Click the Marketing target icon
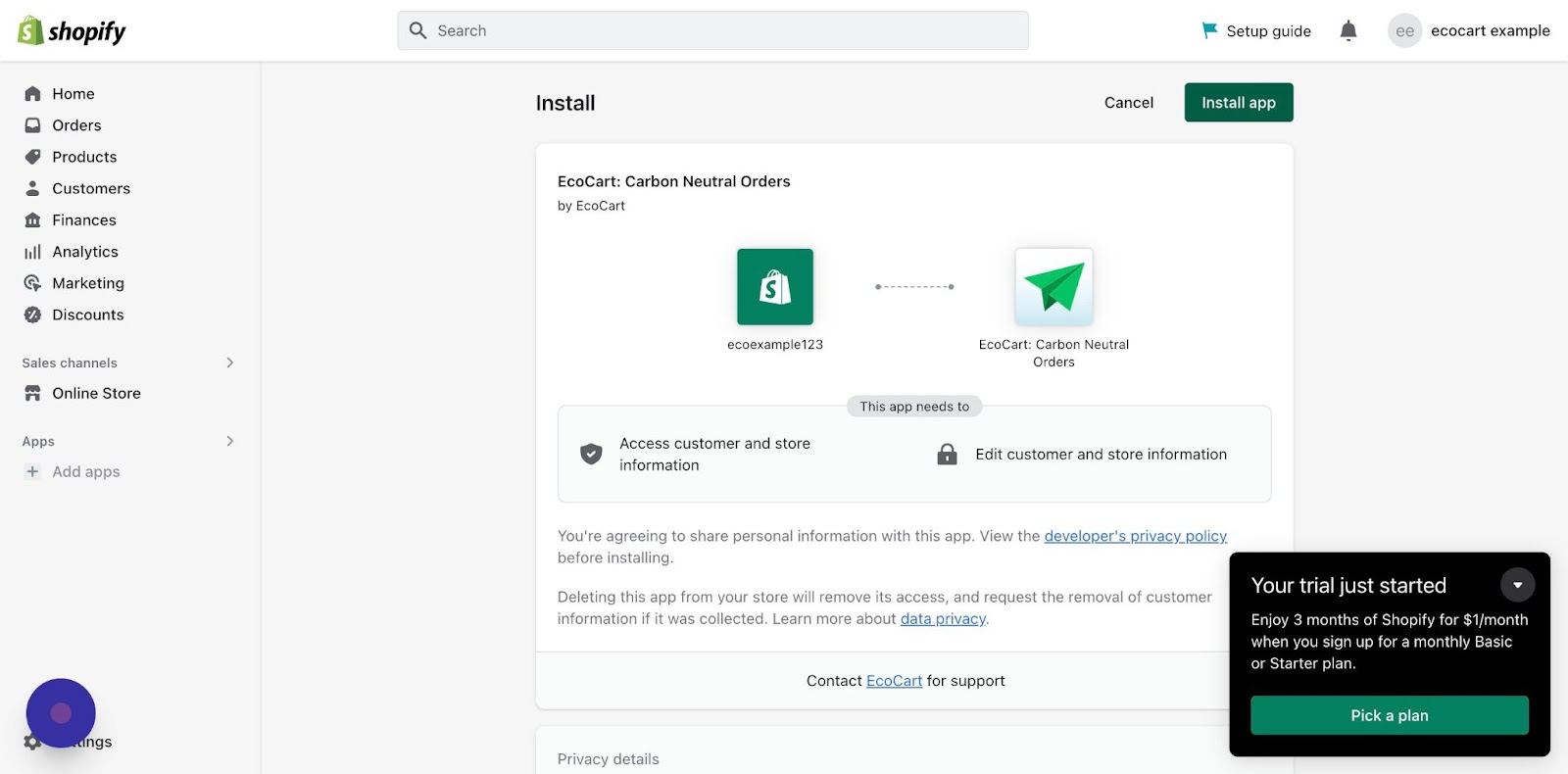 click(x=32, y=283)
